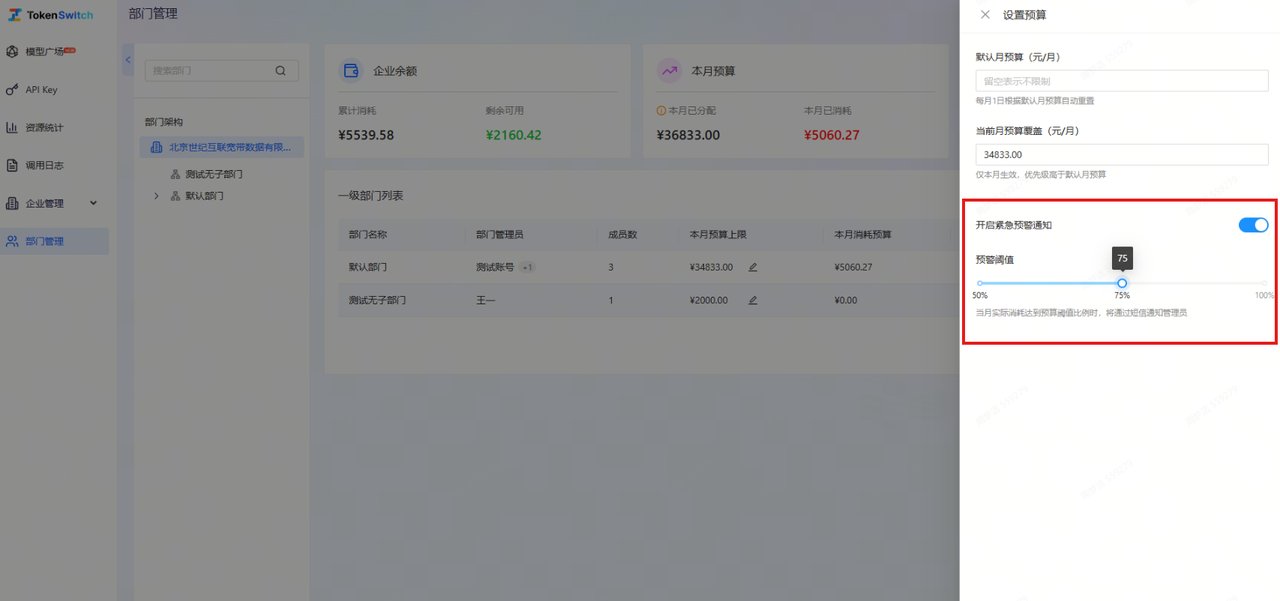Collapse the department panel with the left arrow
This screenshot has height=601, width=1280.
click(x=128, y=60)
